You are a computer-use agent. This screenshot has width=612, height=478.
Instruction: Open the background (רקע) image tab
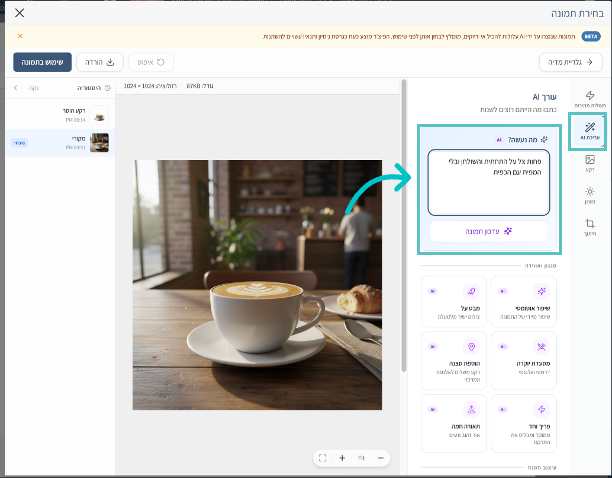coord(590,163)
